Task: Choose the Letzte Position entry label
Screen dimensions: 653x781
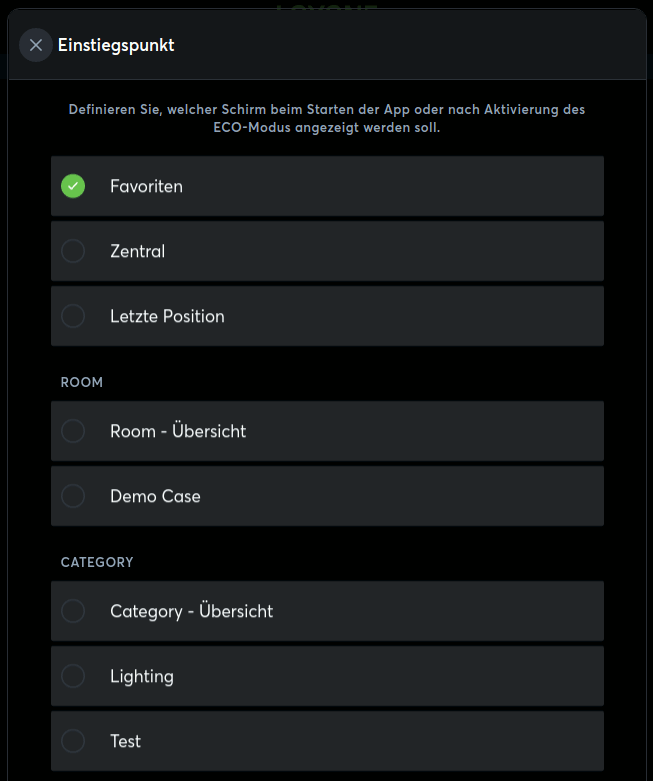Action: click(x=167, y=316)
